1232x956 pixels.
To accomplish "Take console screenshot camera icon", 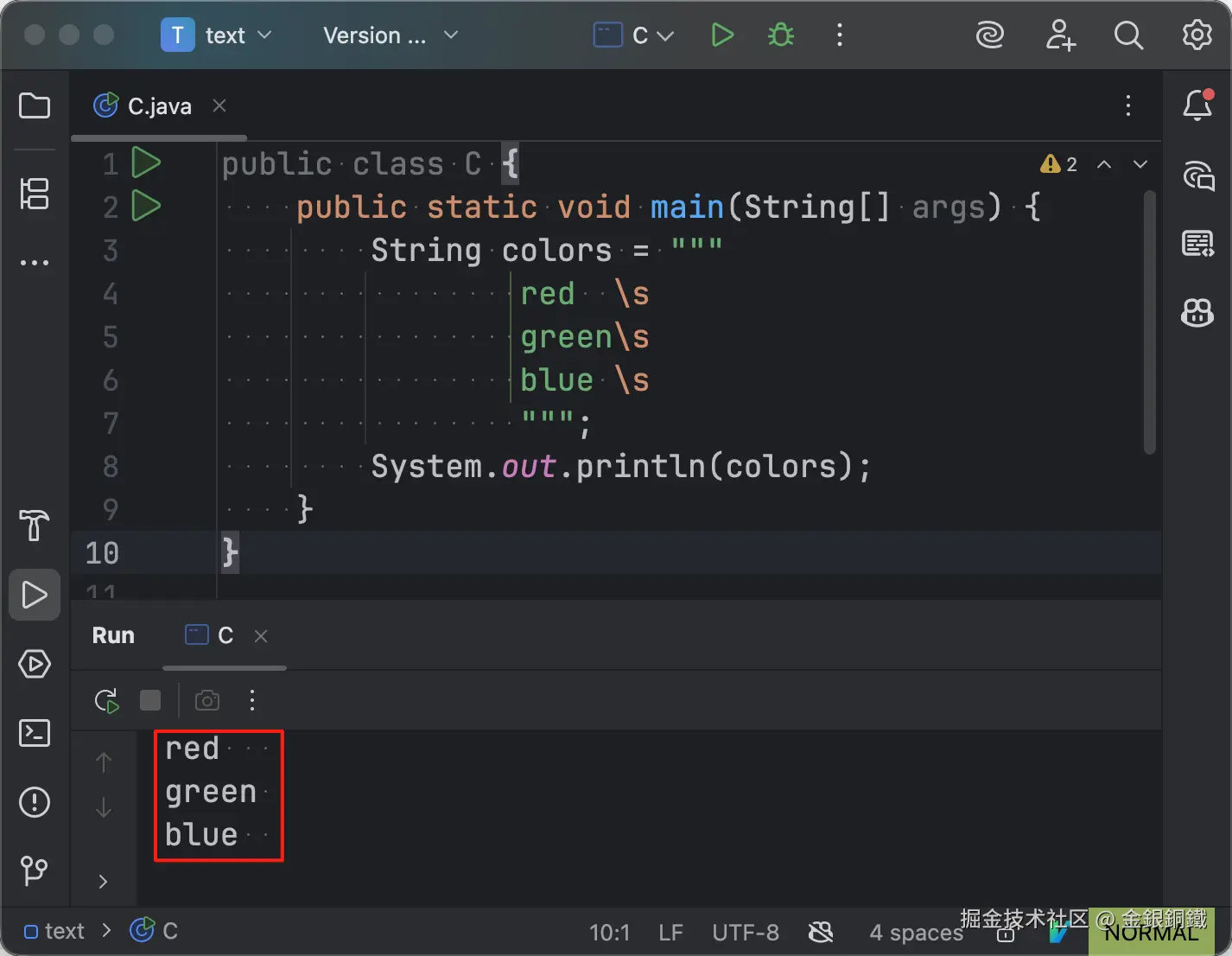I will (x=207, y=700).
